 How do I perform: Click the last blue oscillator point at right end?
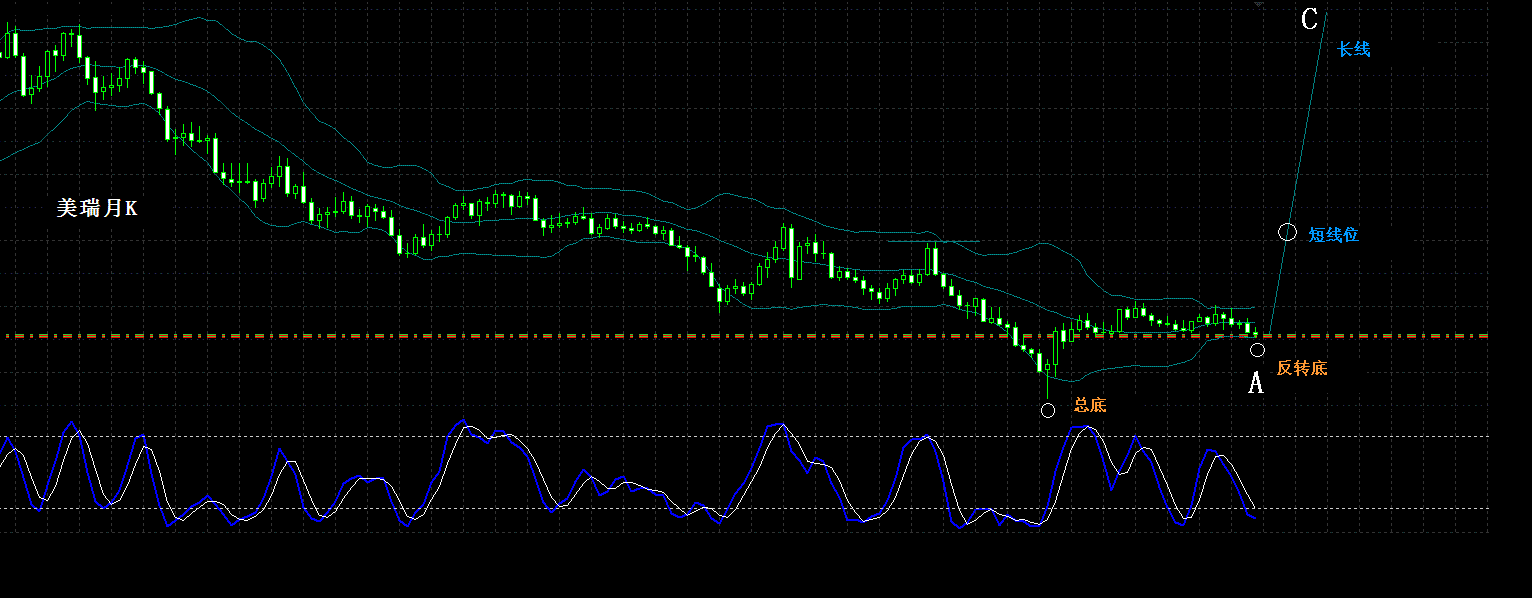[1253, 517]
